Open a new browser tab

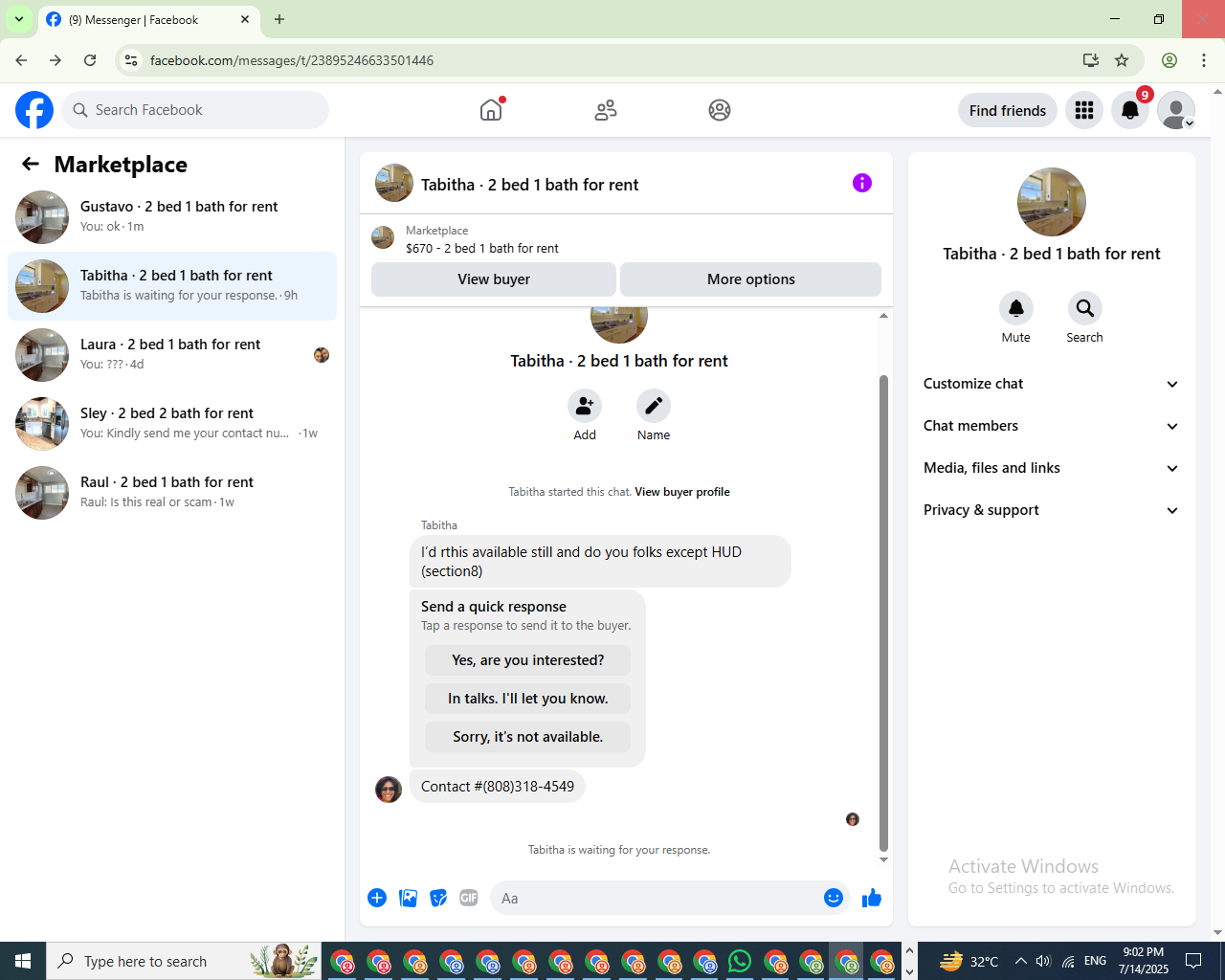click(x=279, y=19)
